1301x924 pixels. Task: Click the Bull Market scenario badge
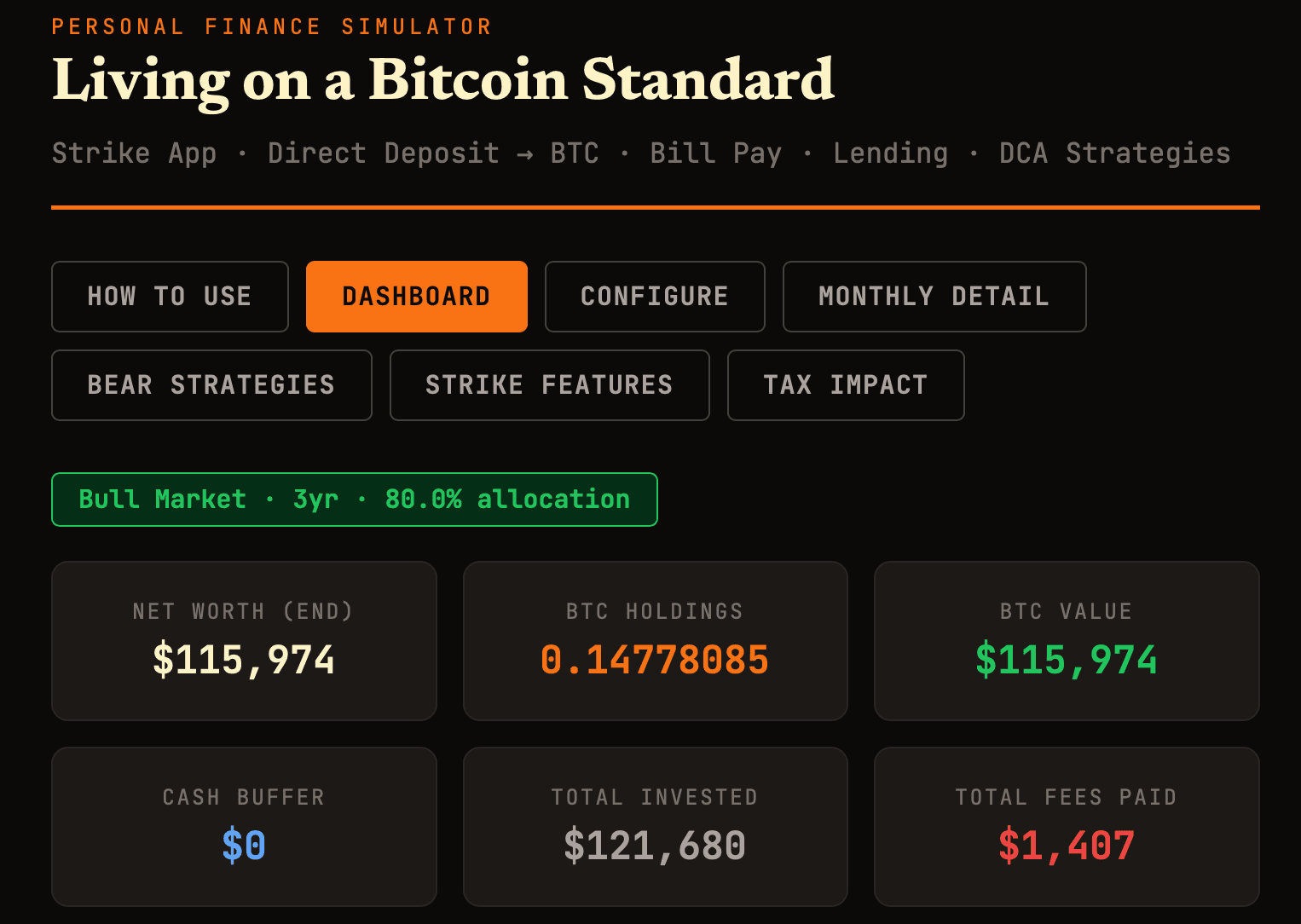(x=354, y=500)
